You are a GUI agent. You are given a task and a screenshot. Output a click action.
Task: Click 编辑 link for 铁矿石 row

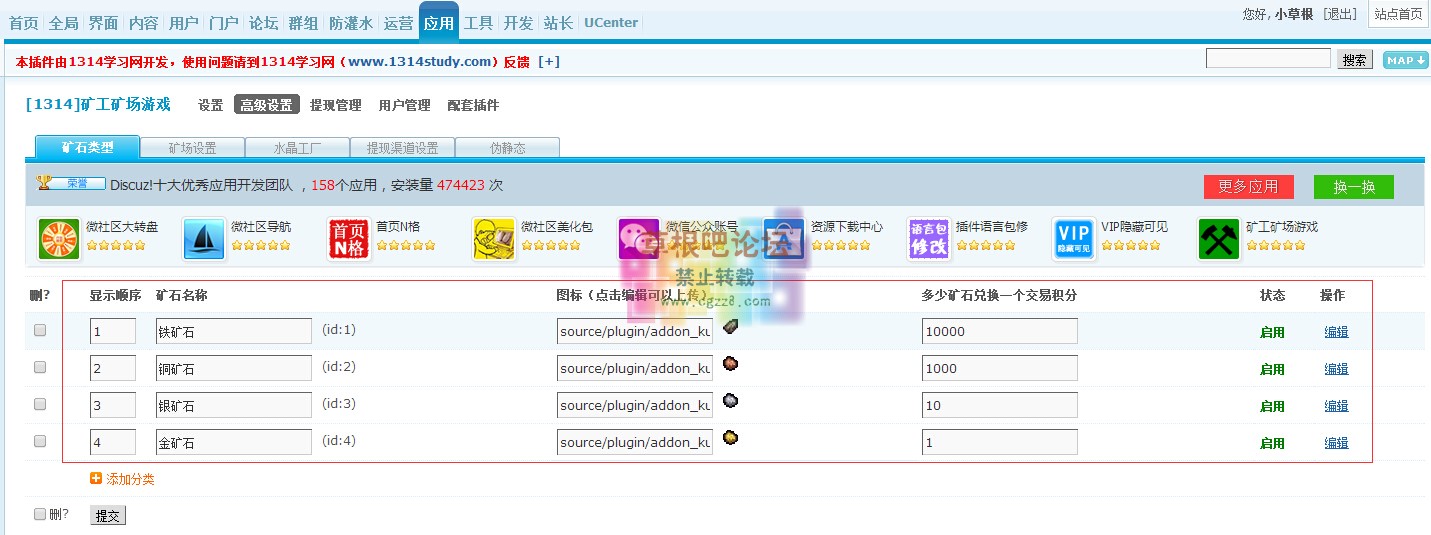click(1336, 332)
